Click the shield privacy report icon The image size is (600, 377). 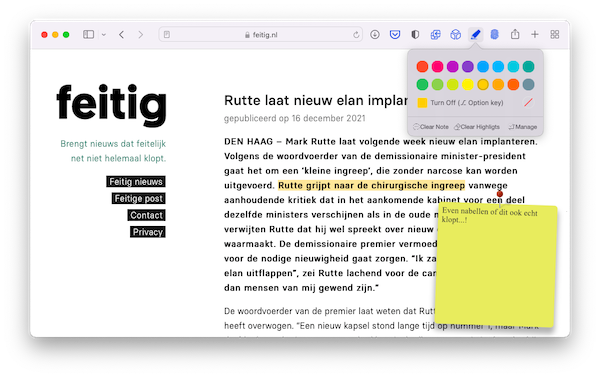tap(415, 35)
